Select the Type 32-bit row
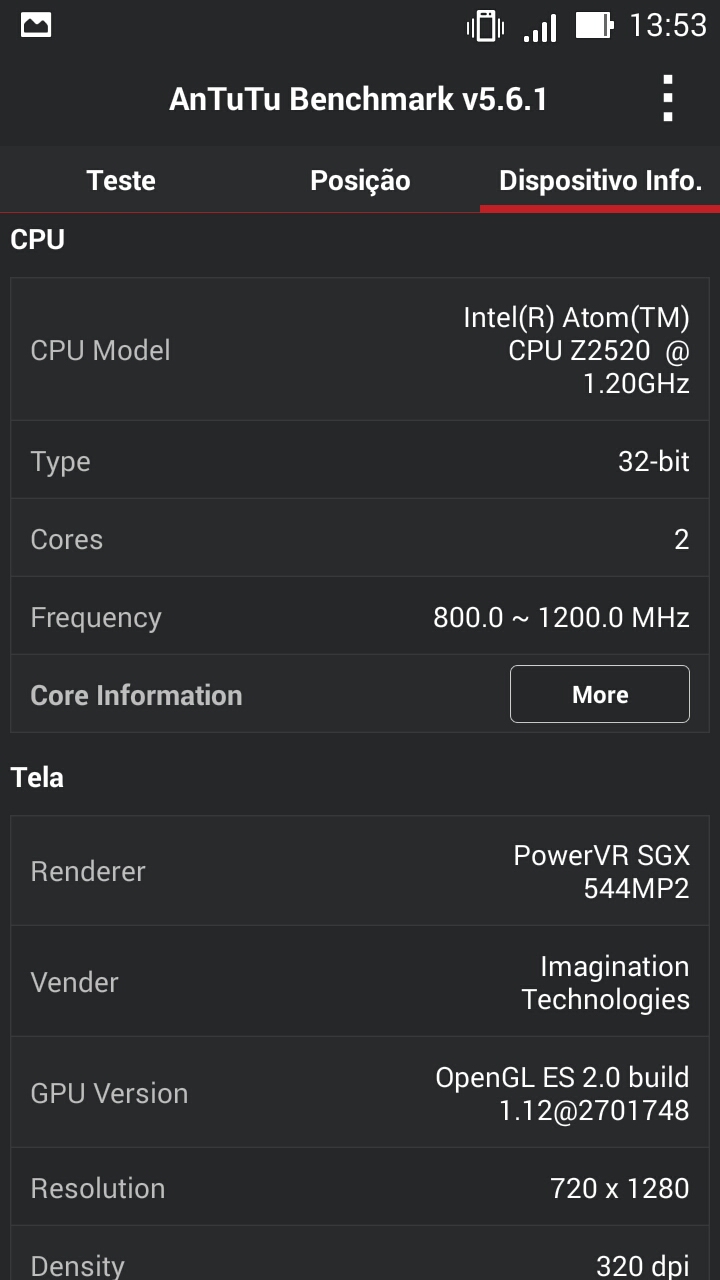Image resolution: width=720 pixels, height=1280 pixels. click(x=360, y=461)
